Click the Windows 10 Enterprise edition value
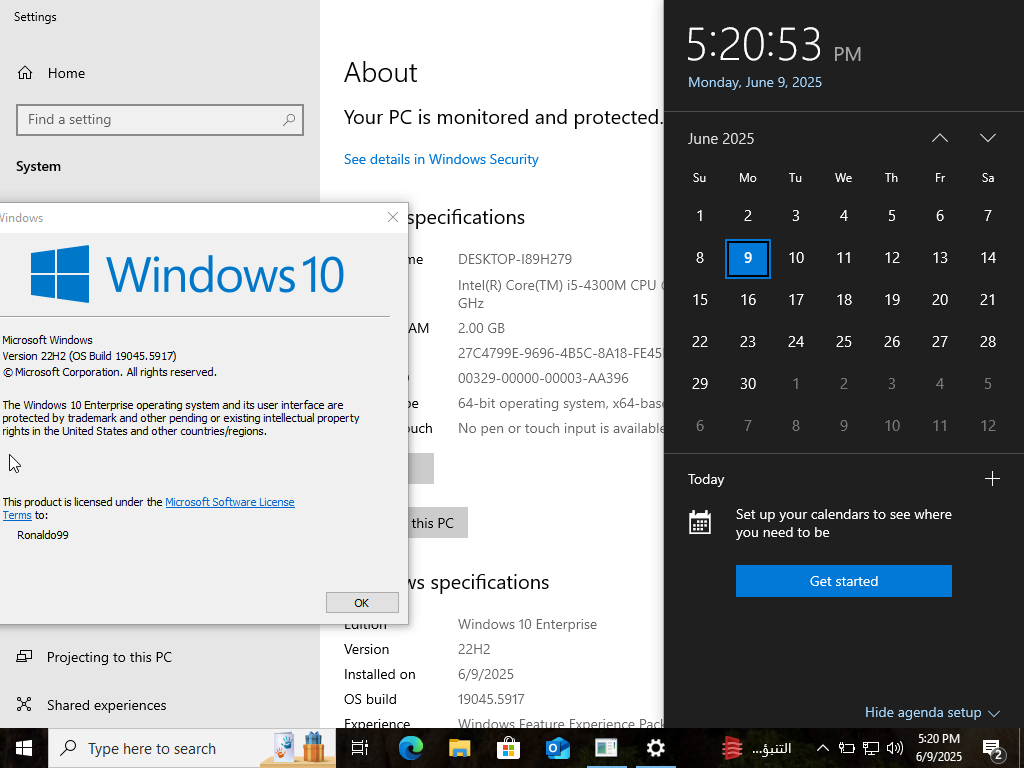 point(527,624)
